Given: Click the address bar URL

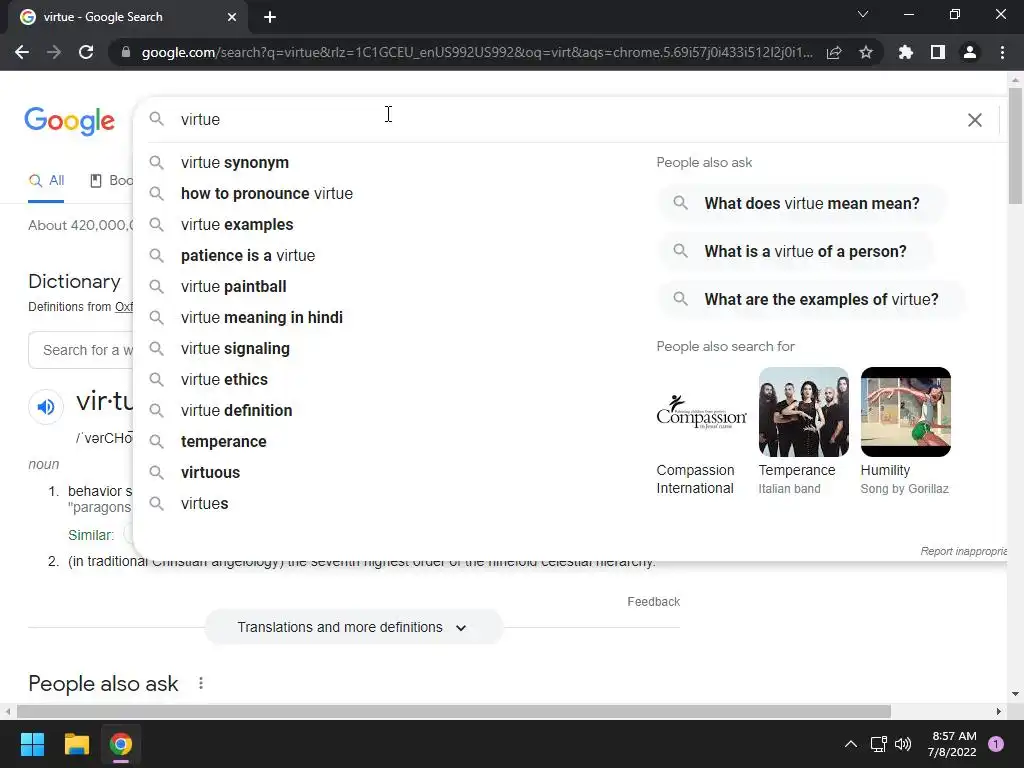Looking at the screenshot, I should coord(477,52).
